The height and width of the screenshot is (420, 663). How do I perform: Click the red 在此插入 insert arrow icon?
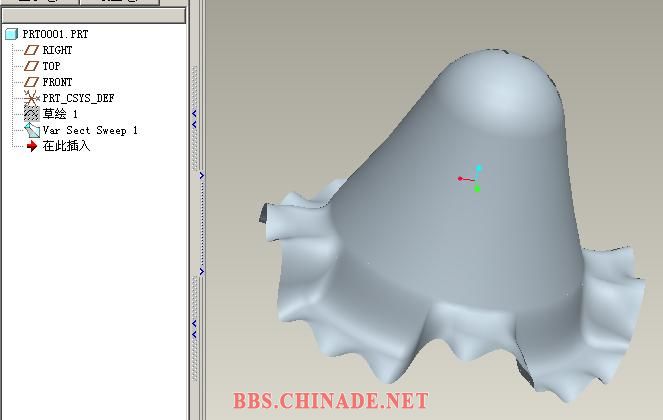(32, 146)
